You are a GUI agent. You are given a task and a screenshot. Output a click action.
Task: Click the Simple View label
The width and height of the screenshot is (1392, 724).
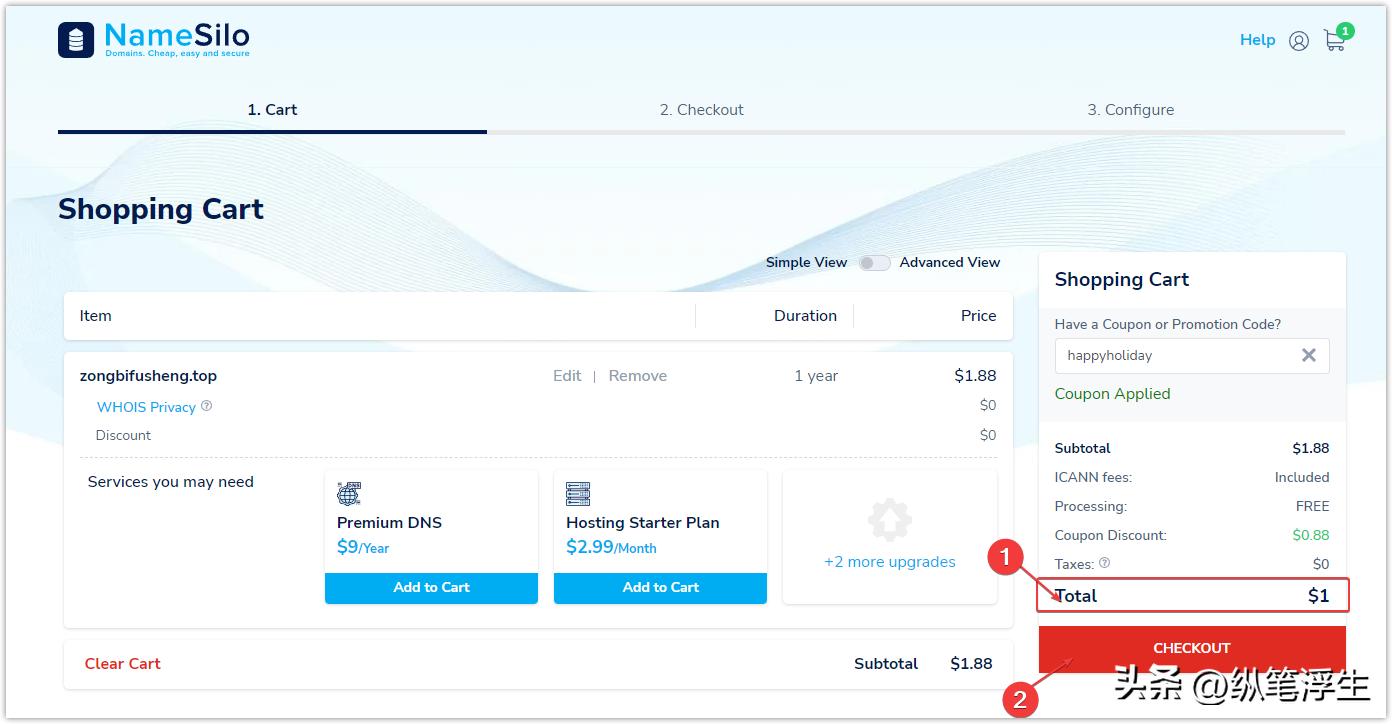pyautogui.click(x=806, y=262)
